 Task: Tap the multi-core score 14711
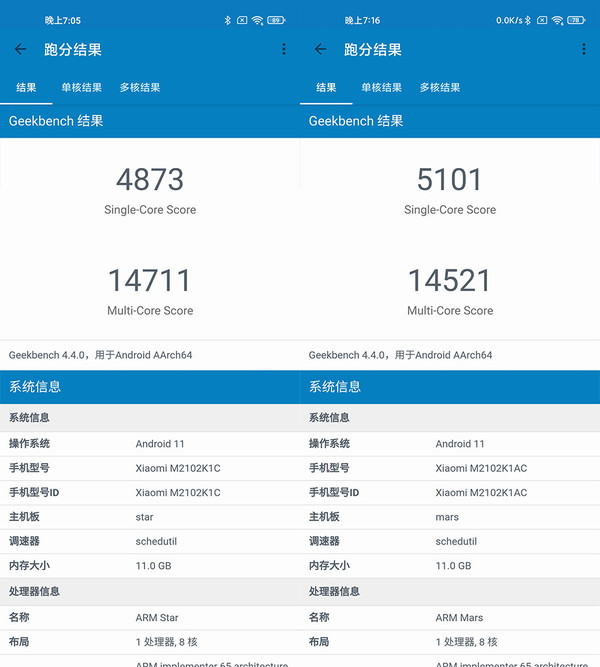pos(150,280)
